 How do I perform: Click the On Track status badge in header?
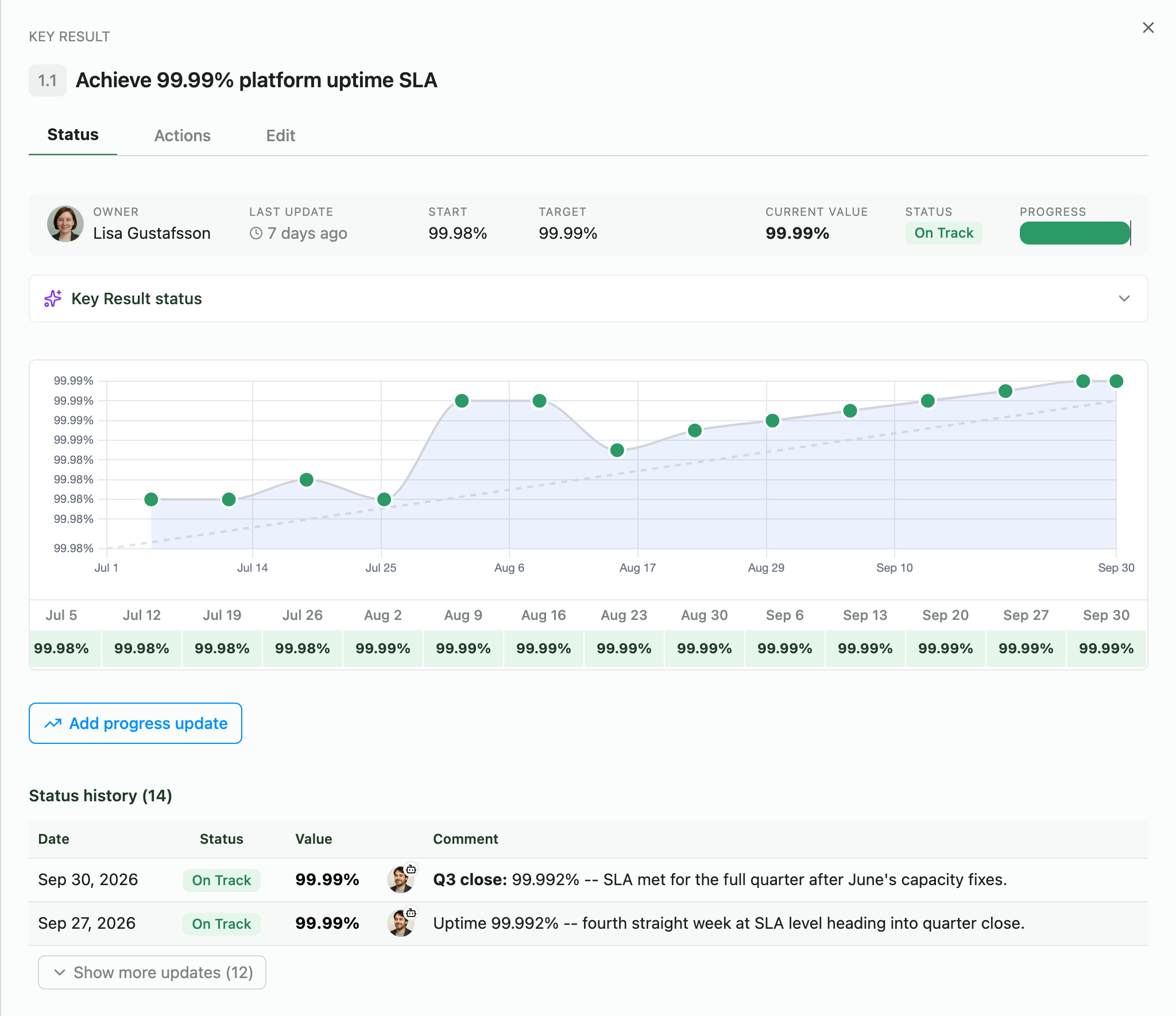943,233
